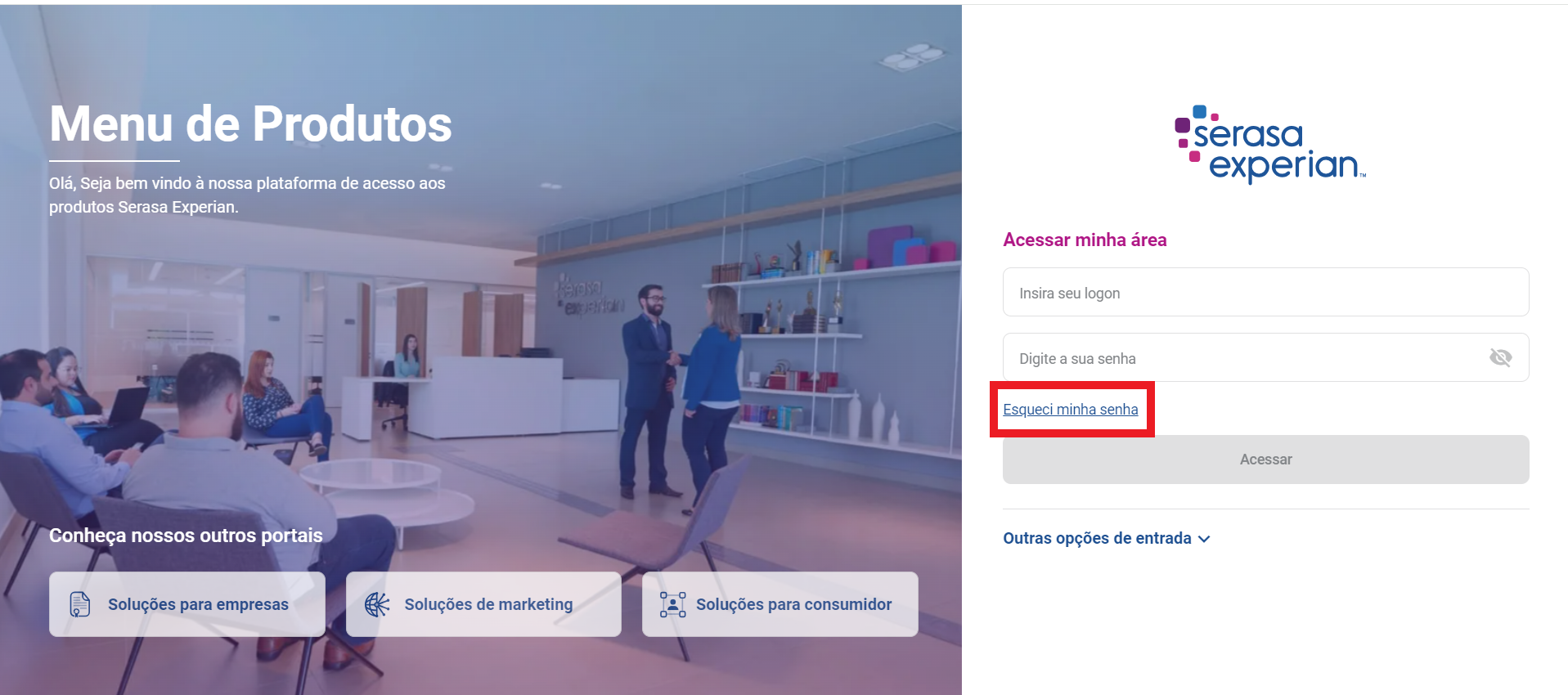Click the Olá, Seja bem vindo welcome text
The image size is (1568, 695).
coord(247,195)
